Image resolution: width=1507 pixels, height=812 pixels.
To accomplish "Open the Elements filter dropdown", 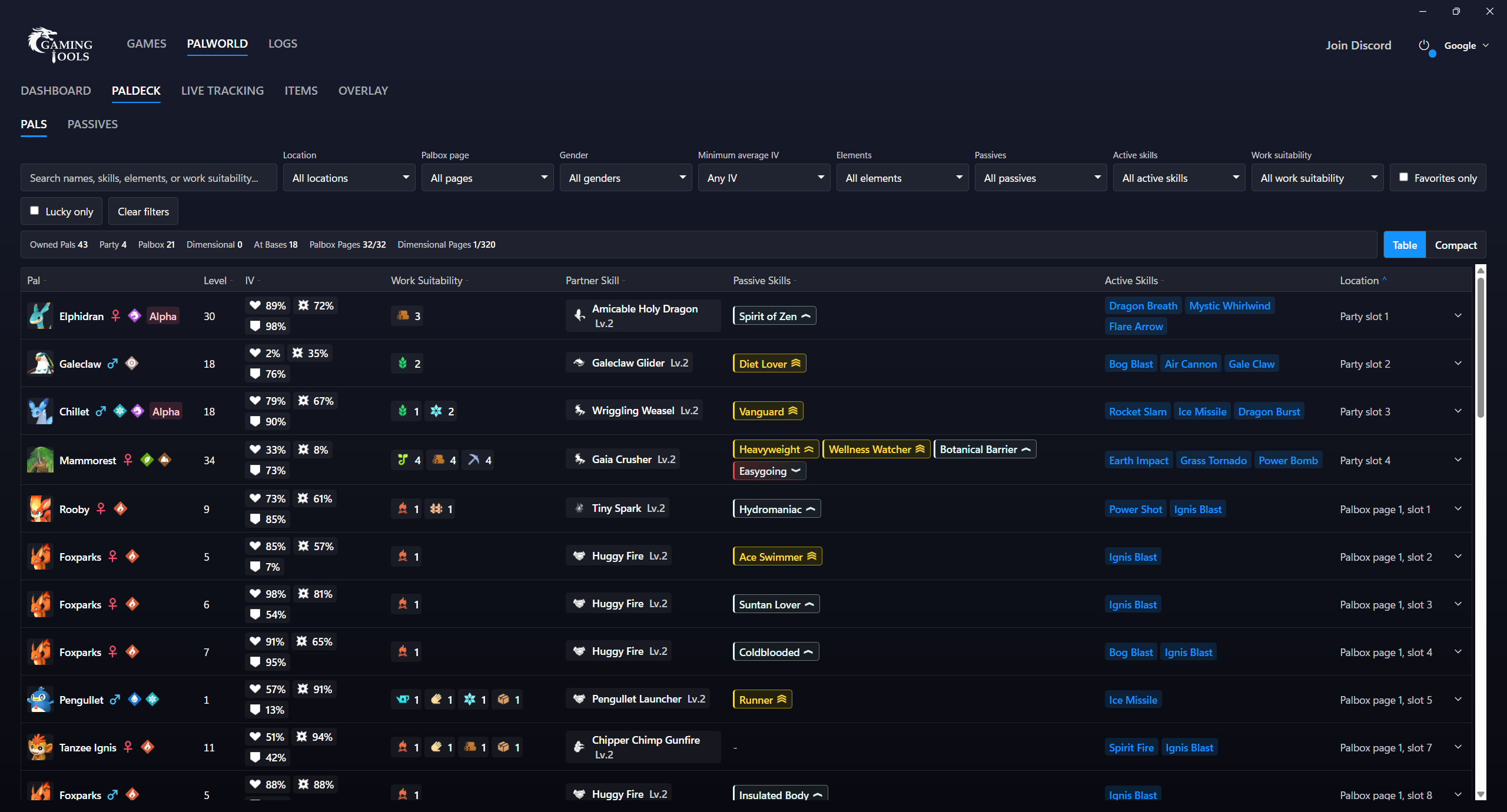I will 902,178.
